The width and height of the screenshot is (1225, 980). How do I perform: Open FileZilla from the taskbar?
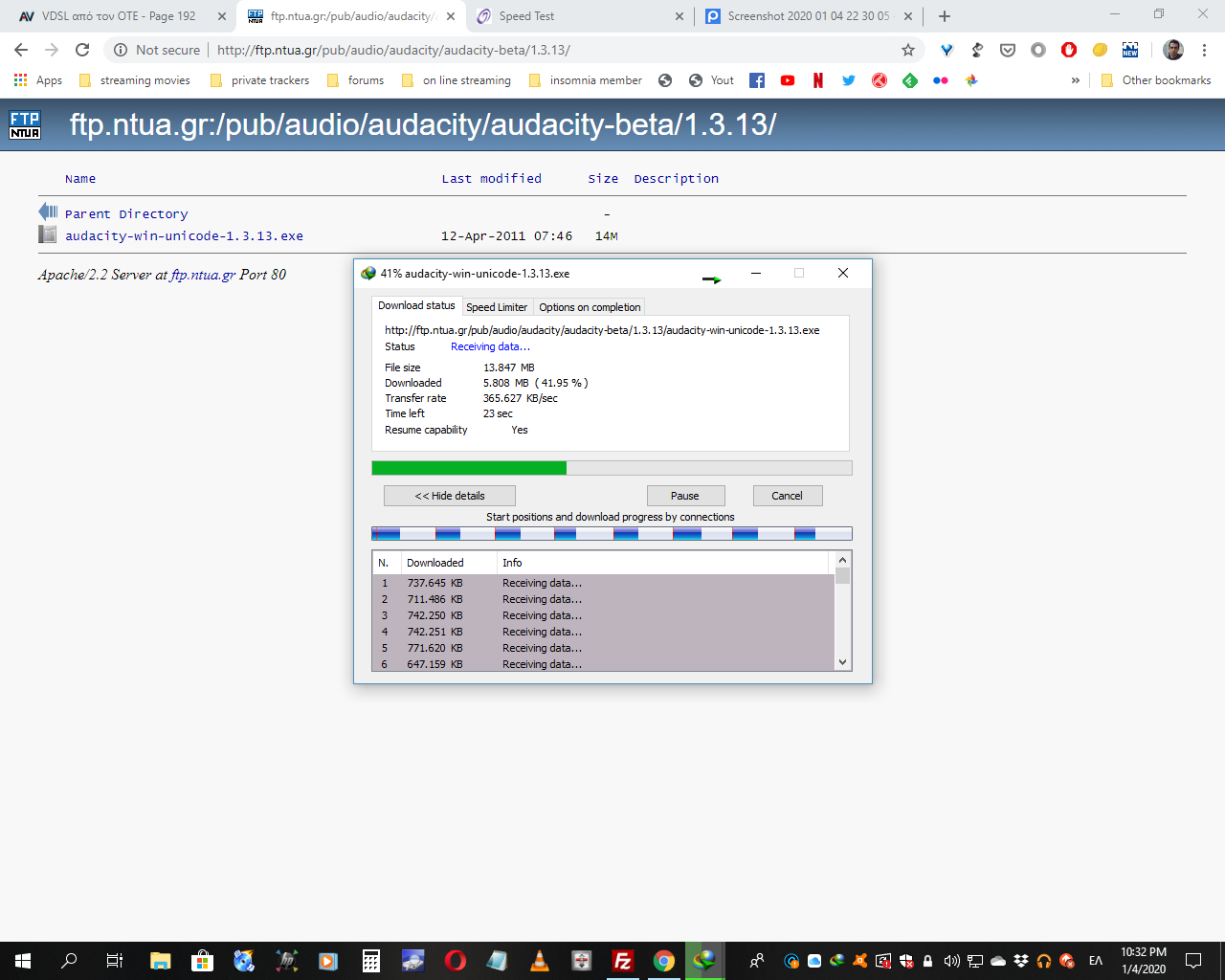pyautogui.click(x=623, y=961)
